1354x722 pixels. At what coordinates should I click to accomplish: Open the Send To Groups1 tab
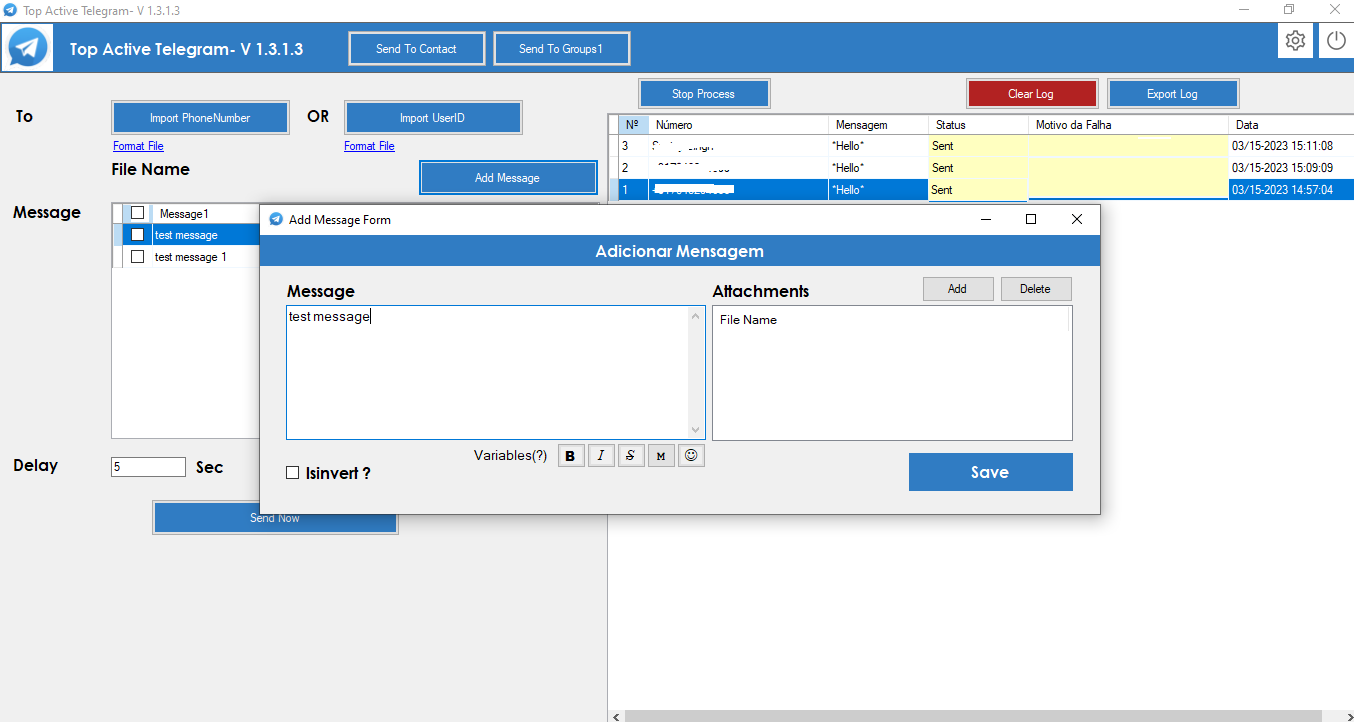561,49
